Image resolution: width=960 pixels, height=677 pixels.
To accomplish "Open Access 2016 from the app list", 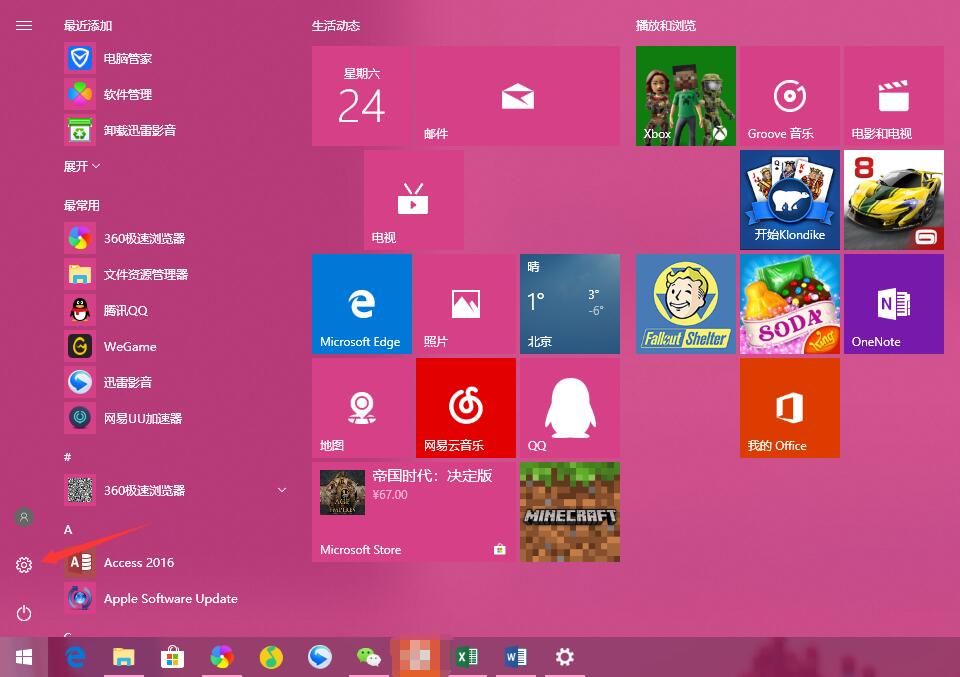I will click(x=138, y=562).
